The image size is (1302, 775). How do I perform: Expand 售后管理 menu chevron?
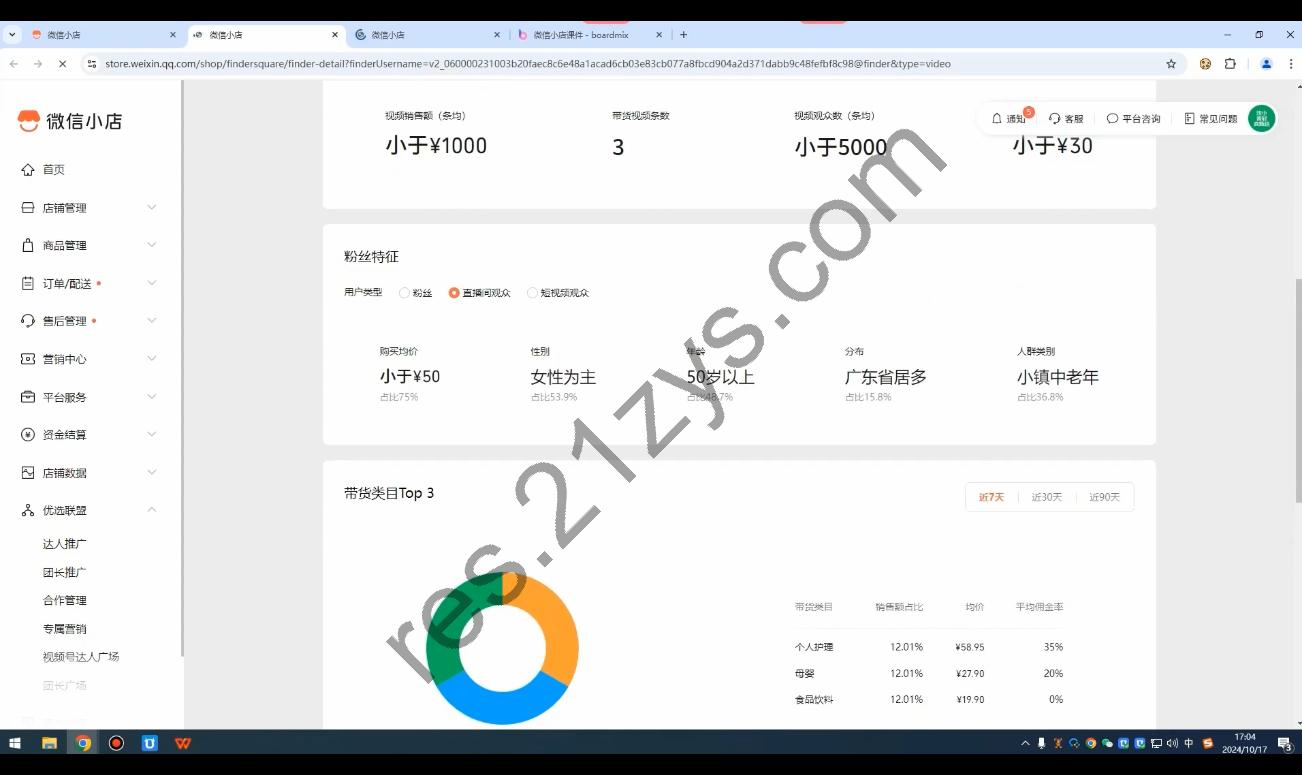tap(152, 320)
